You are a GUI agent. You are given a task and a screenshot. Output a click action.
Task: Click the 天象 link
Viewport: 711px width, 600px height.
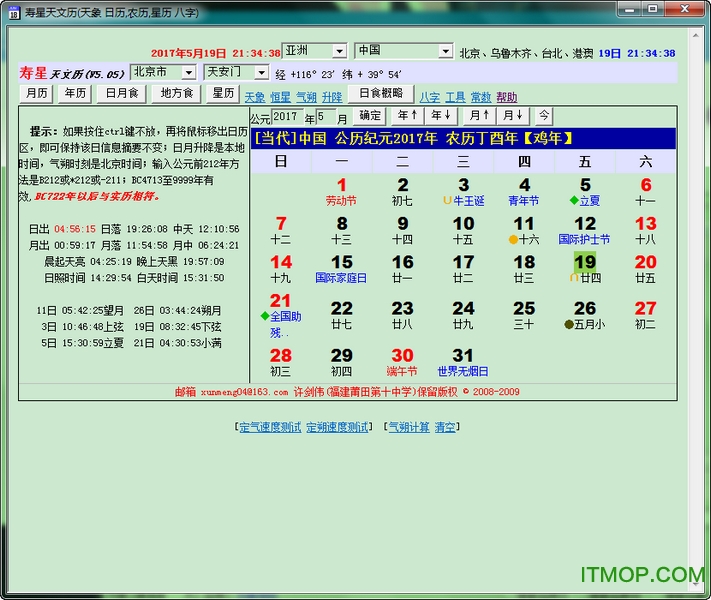pos(254,97)
